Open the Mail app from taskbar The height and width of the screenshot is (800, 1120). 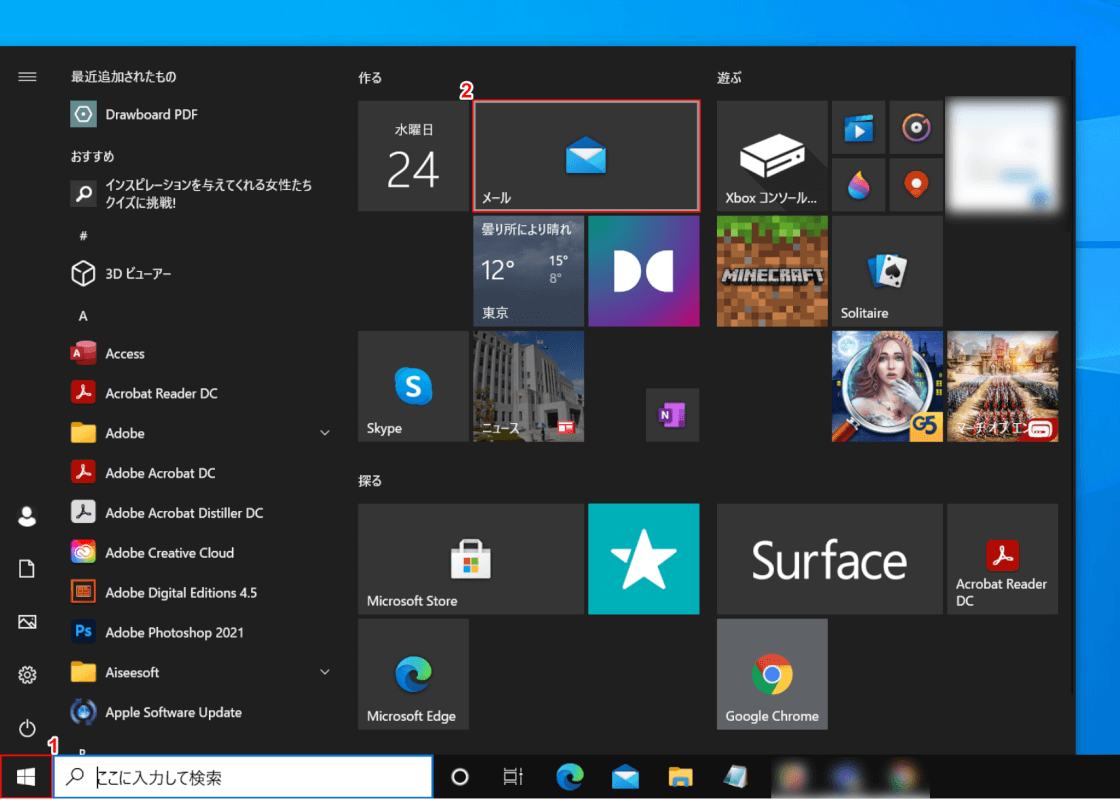625,776
